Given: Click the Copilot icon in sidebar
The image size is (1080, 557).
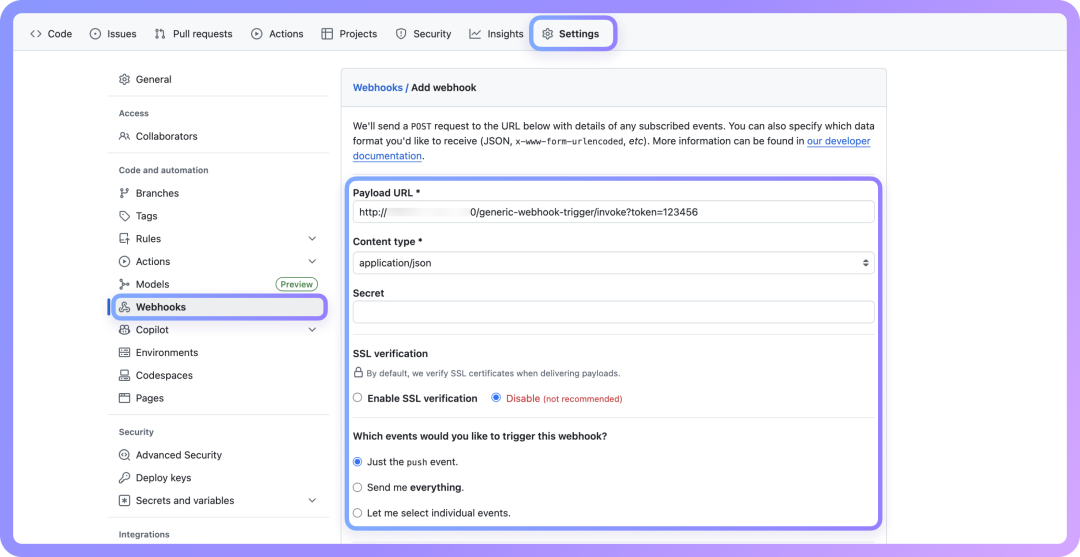Looking at the screenshot, I should (x=125, y=330).
